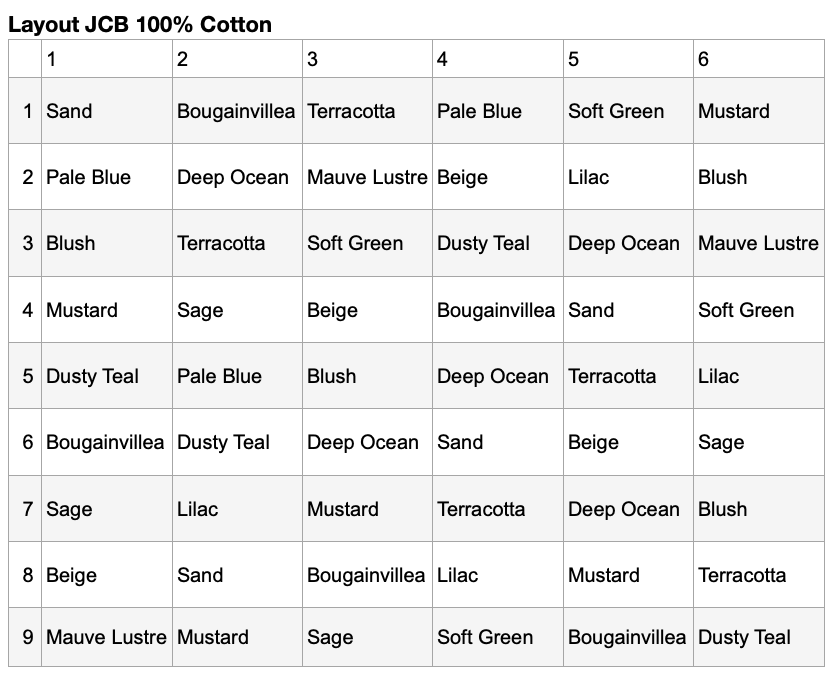Click the Sage cell in row 4
838x688 pixels.
pyautogui.click(x=237, y=310)
